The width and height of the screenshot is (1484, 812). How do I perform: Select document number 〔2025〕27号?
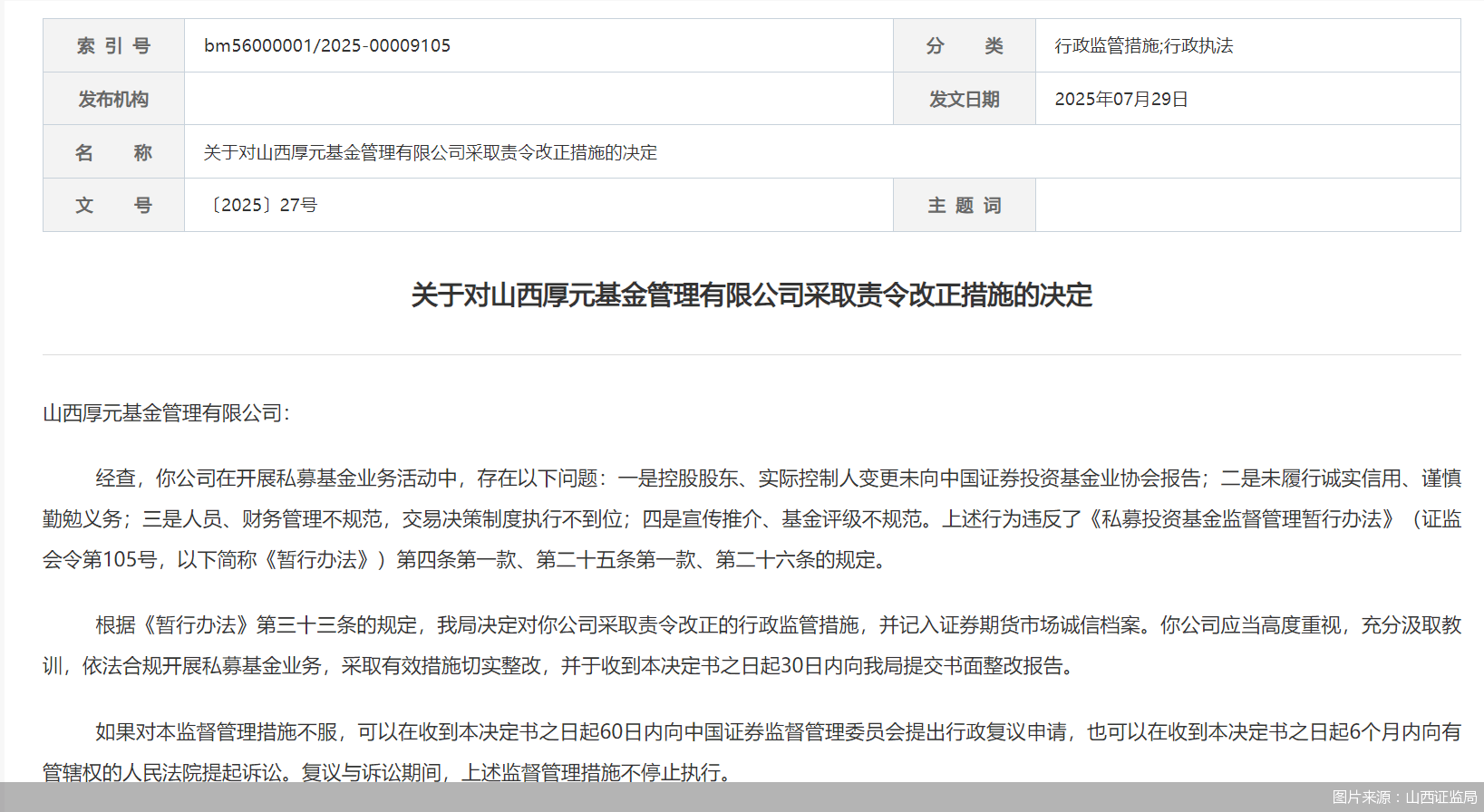pyautogui.click(x=263, y=205)
